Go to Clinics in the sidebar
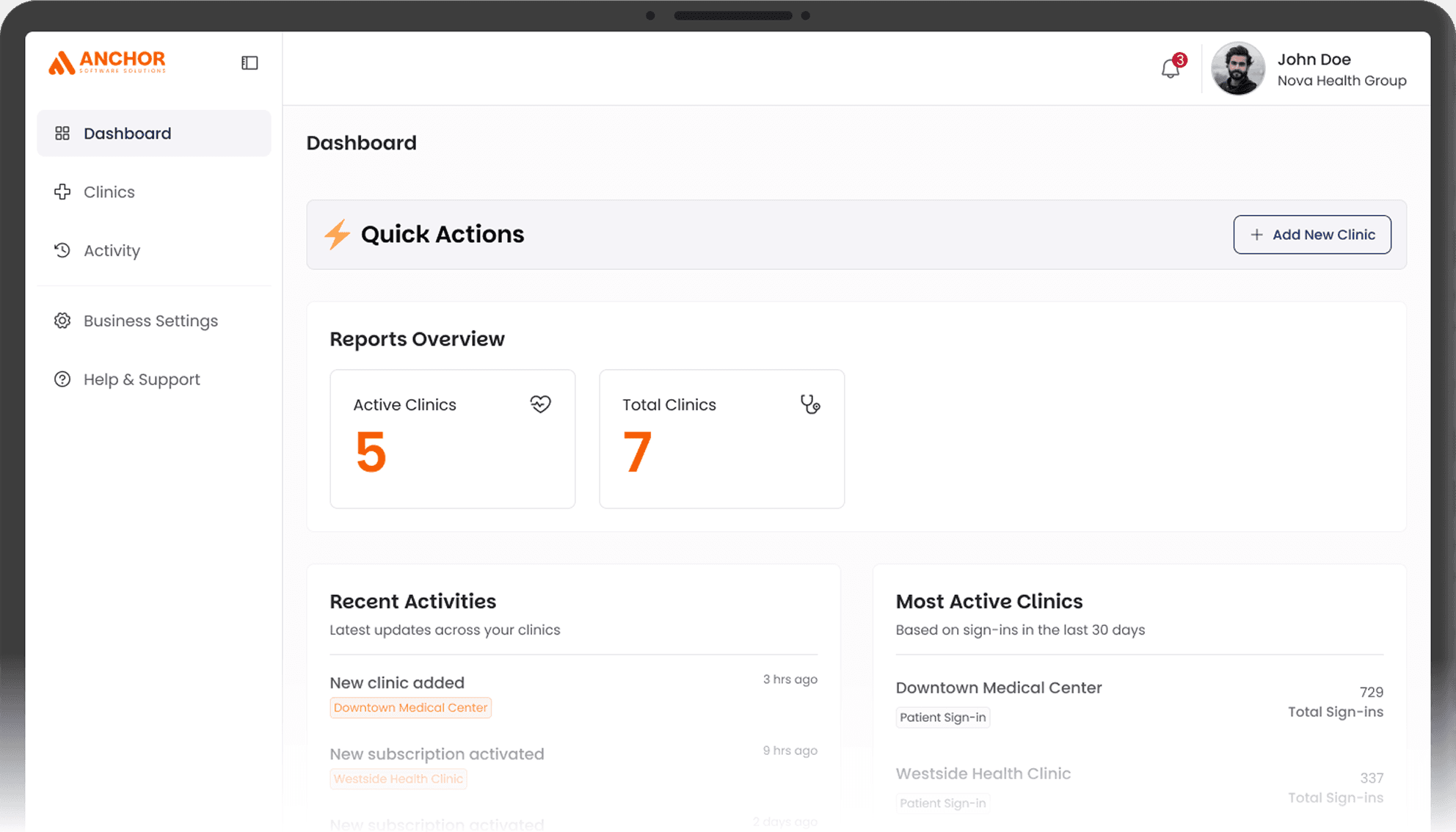Screen dimensions: 1456x832 click(154, 192)
